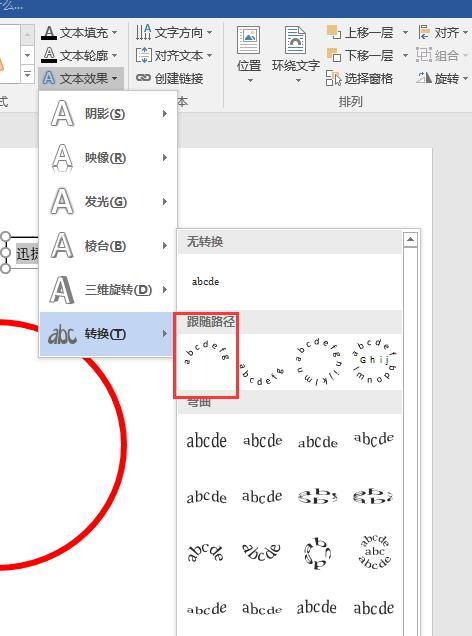Choose the button-style follow-path effect
This screenshot has width=472, height=636.
click(374, 362)
